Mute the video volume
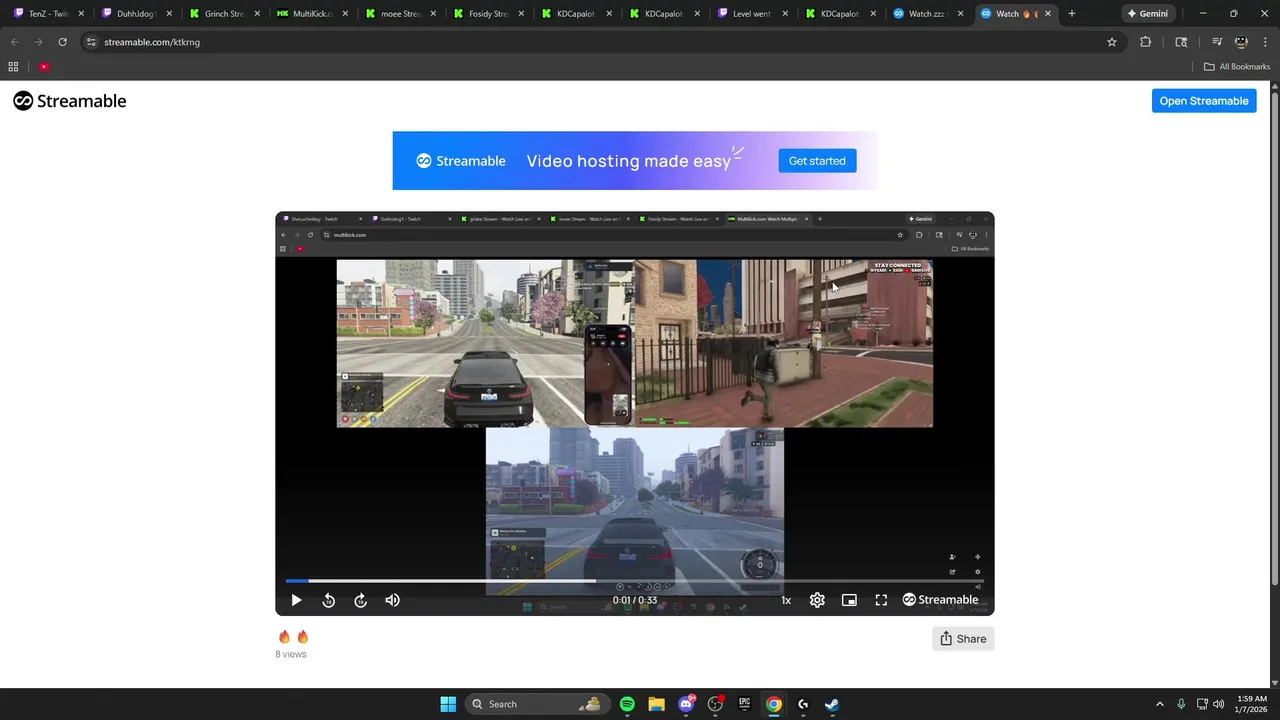Screen dimensions: 1280x720 pos(392,600)
